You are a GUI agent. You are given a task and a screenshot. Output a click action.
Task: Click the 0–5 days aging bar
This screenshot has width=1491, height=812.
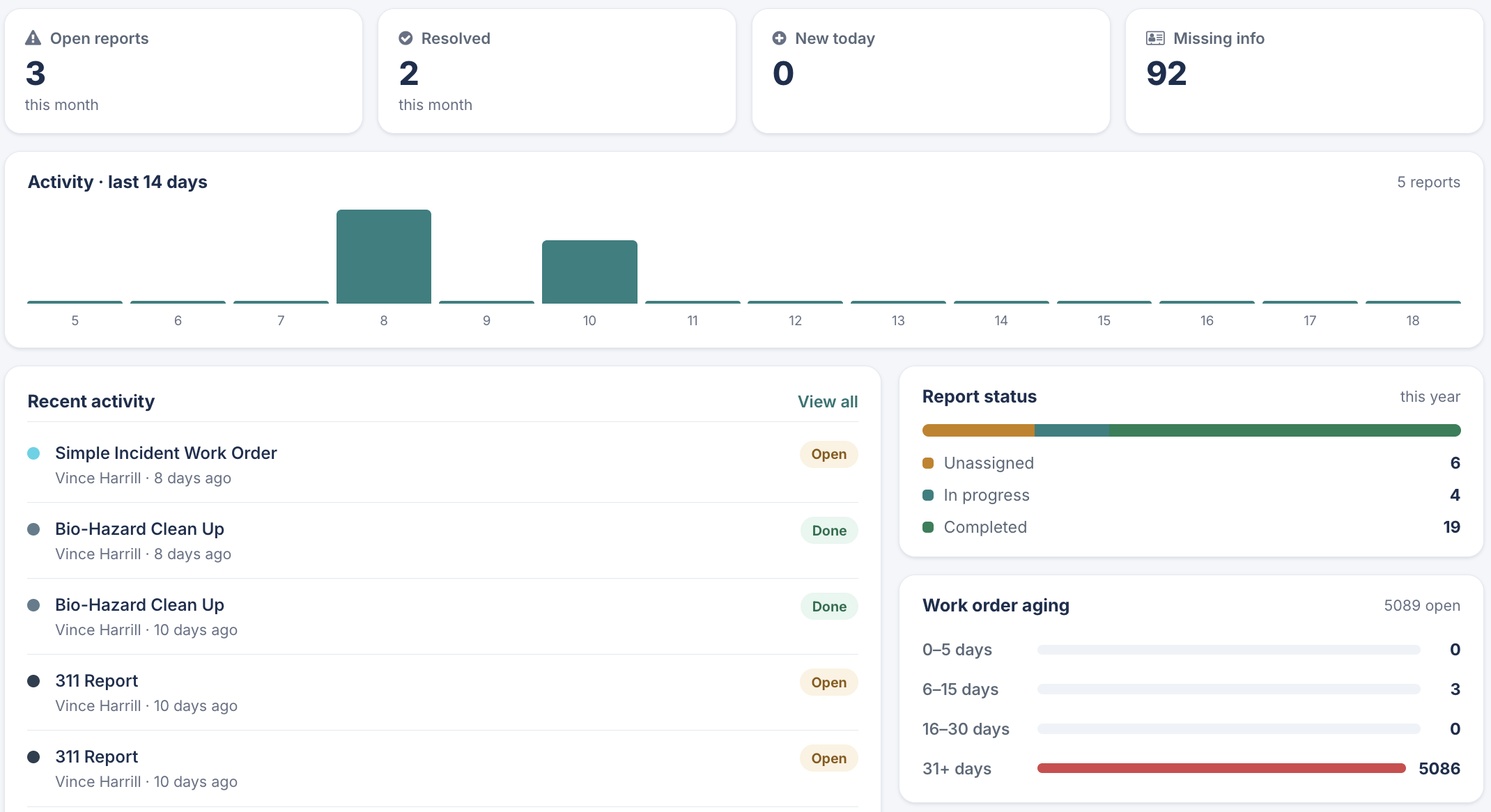tap(1229, 649)
